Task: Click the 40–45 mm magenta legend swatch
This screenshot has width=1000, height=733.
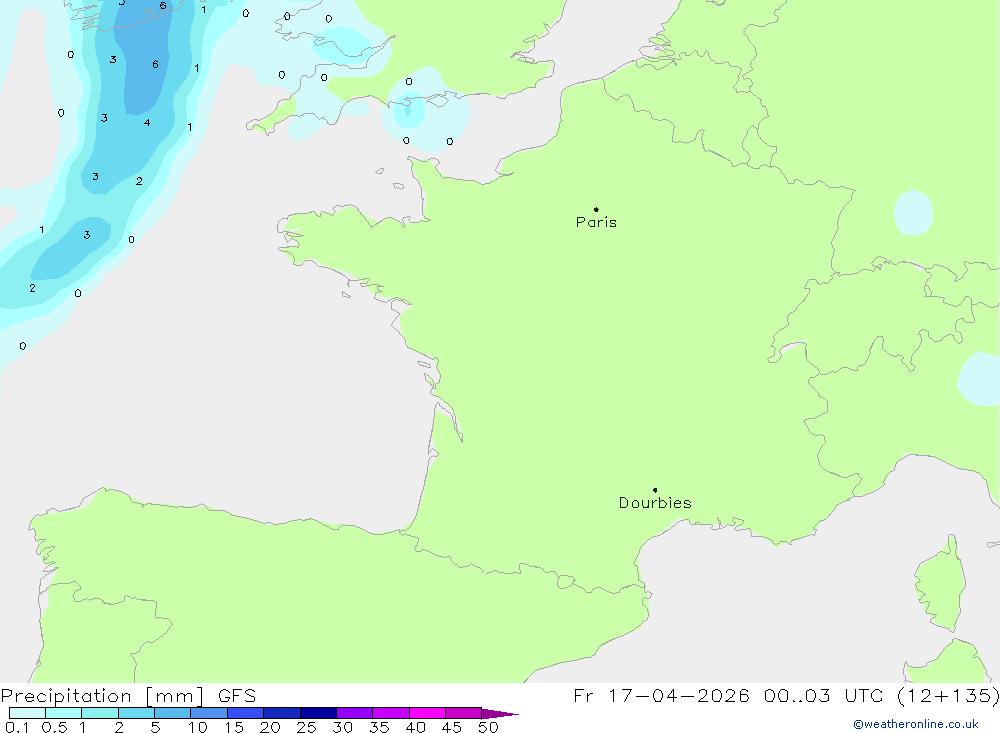Action: pyautogui.click(x=427, y=713)
